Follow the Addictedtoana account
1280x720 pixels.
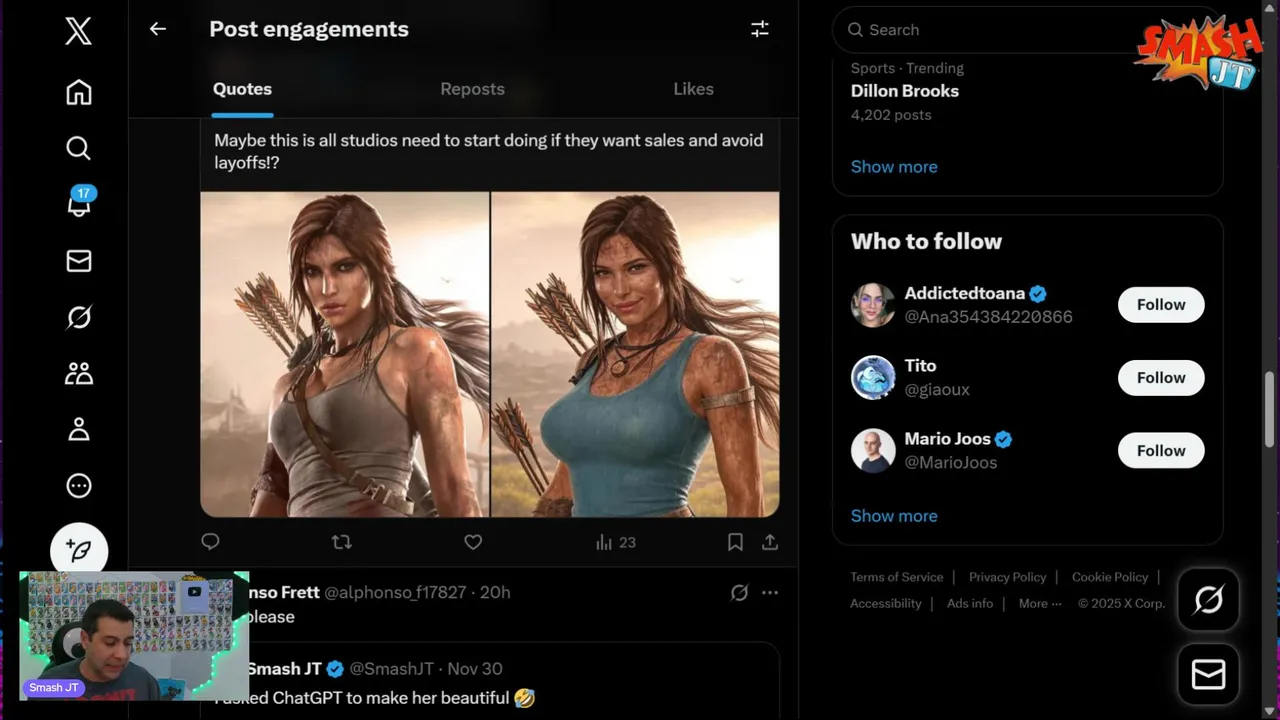[1160, 305]
